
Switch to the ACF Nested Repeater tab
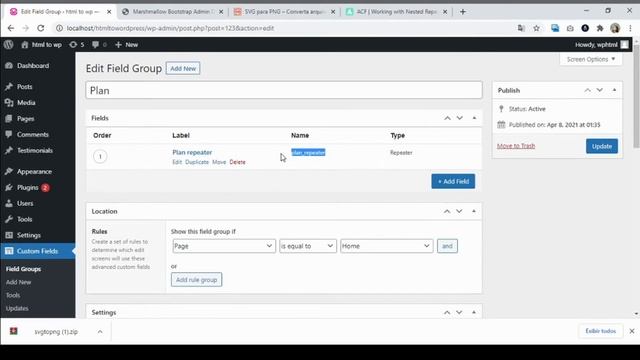396,12
